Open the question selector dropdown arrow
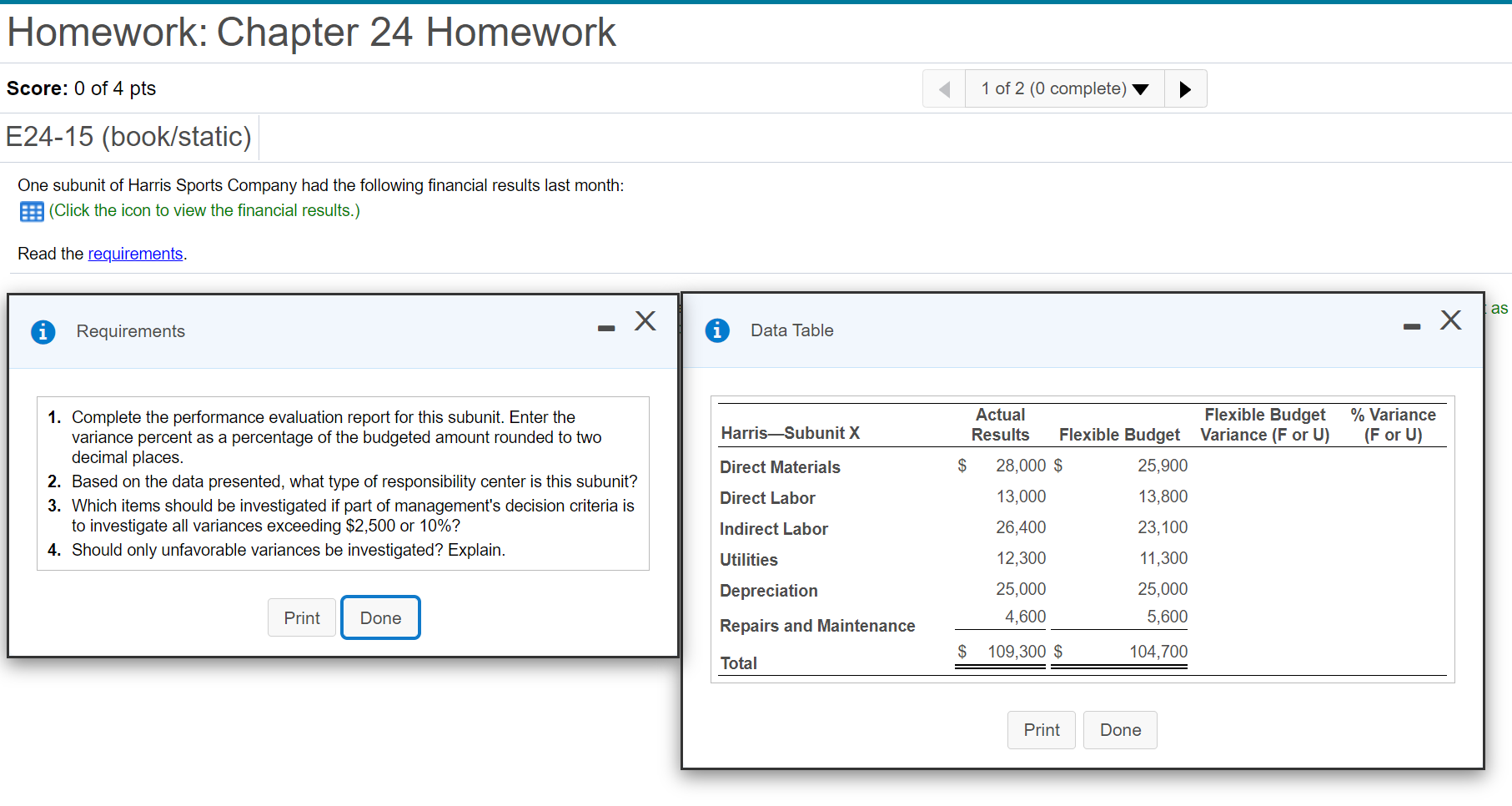This screenshot has width=1512, height=806. click(1141, 88)
